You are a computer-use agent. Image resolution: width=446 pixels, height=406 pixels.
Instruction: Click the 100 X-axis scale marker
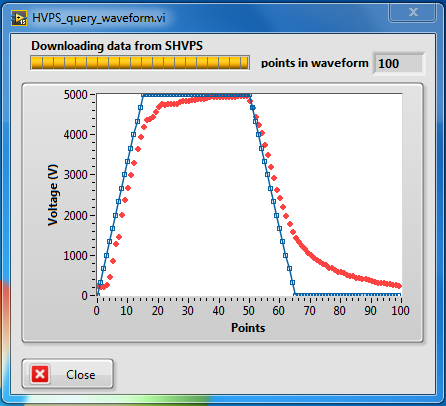click(400, 311)
